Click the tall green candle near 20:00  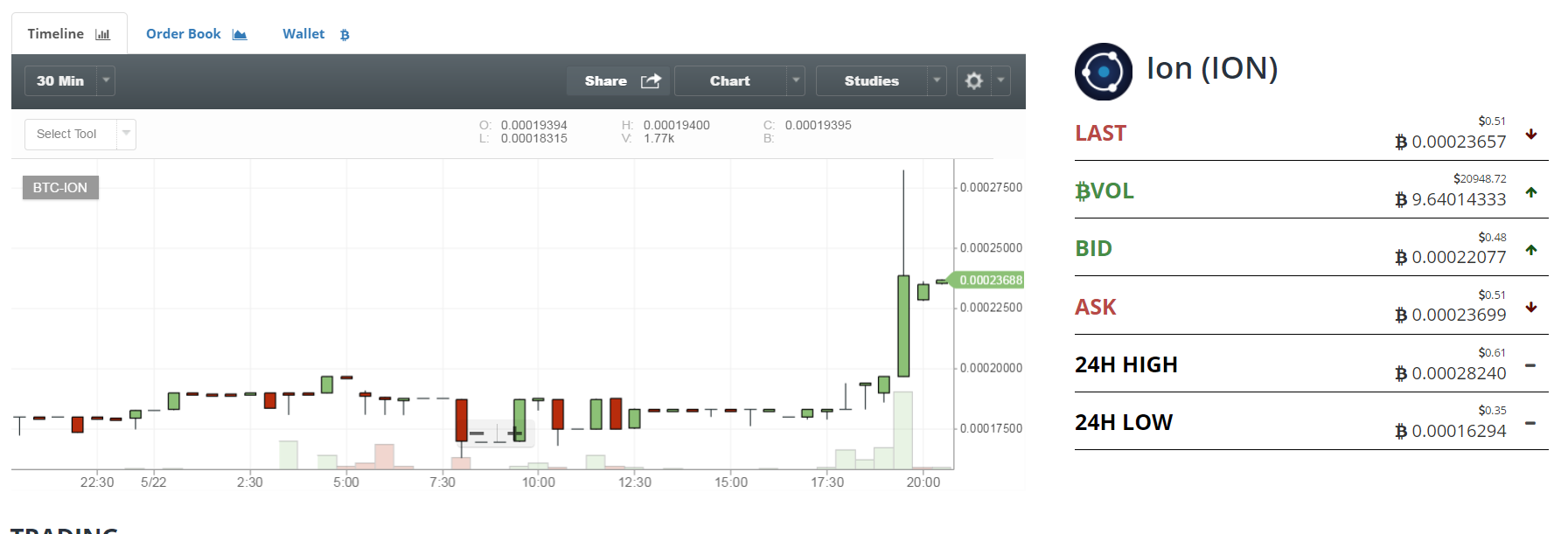[x=903, y=326]
